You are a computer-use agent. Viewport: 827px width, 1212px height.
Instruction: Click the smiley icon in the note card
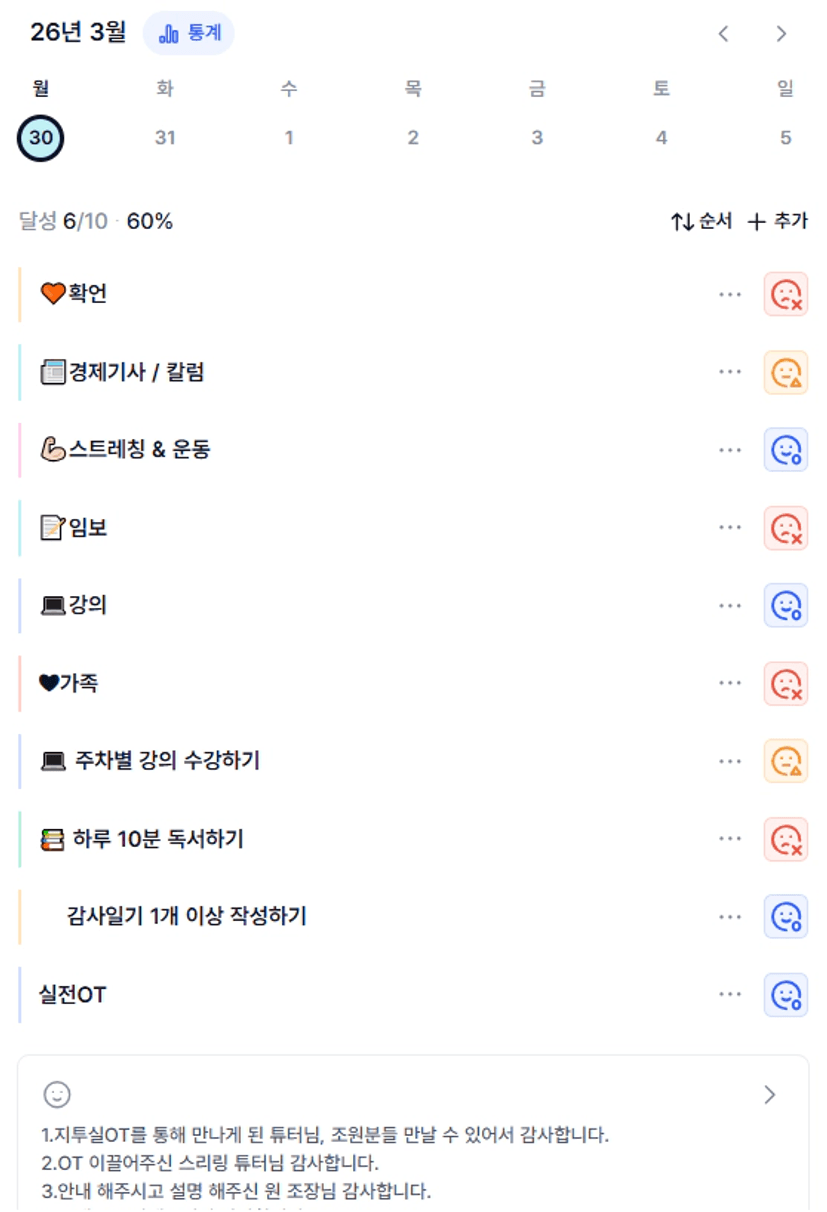point(57,1095)
